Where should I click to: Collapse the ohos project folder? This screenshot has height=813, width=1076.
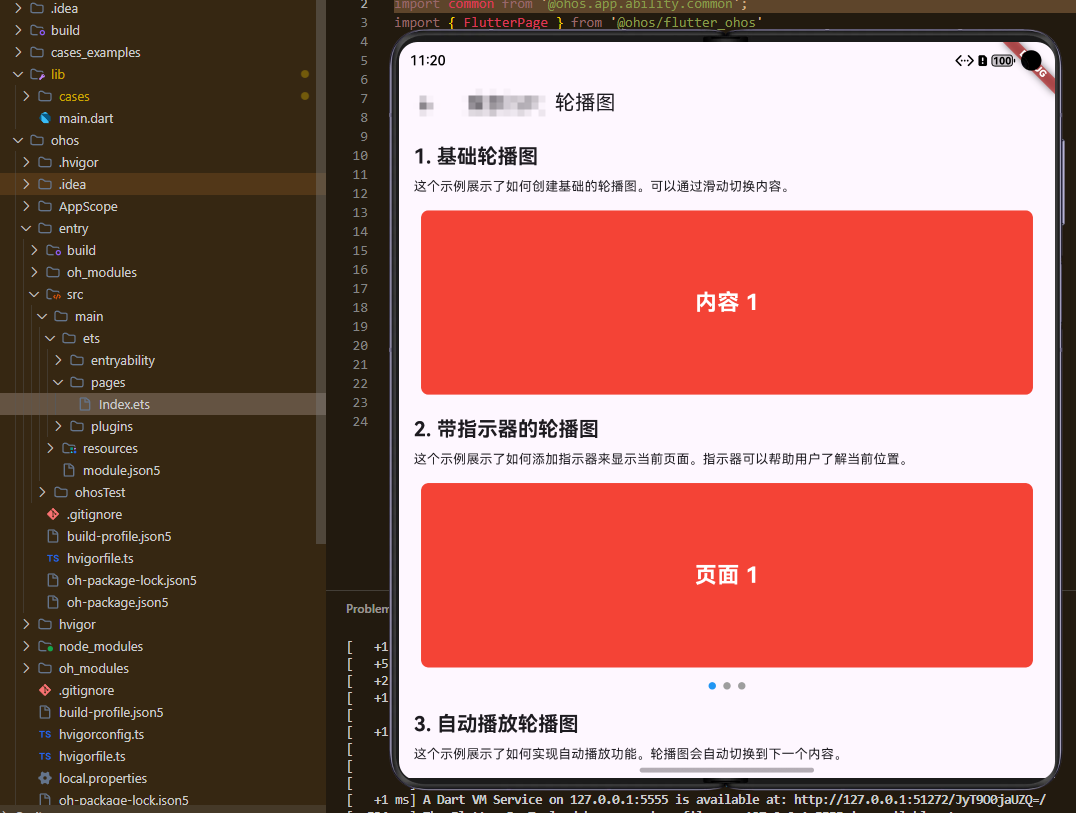click(x=17, y=140)
